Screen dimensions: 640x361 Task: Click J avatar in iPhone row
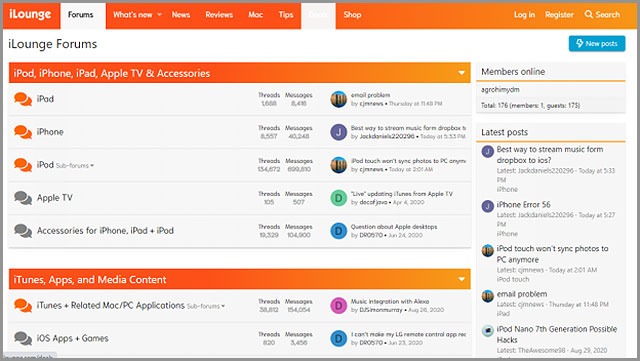(338, 132)
